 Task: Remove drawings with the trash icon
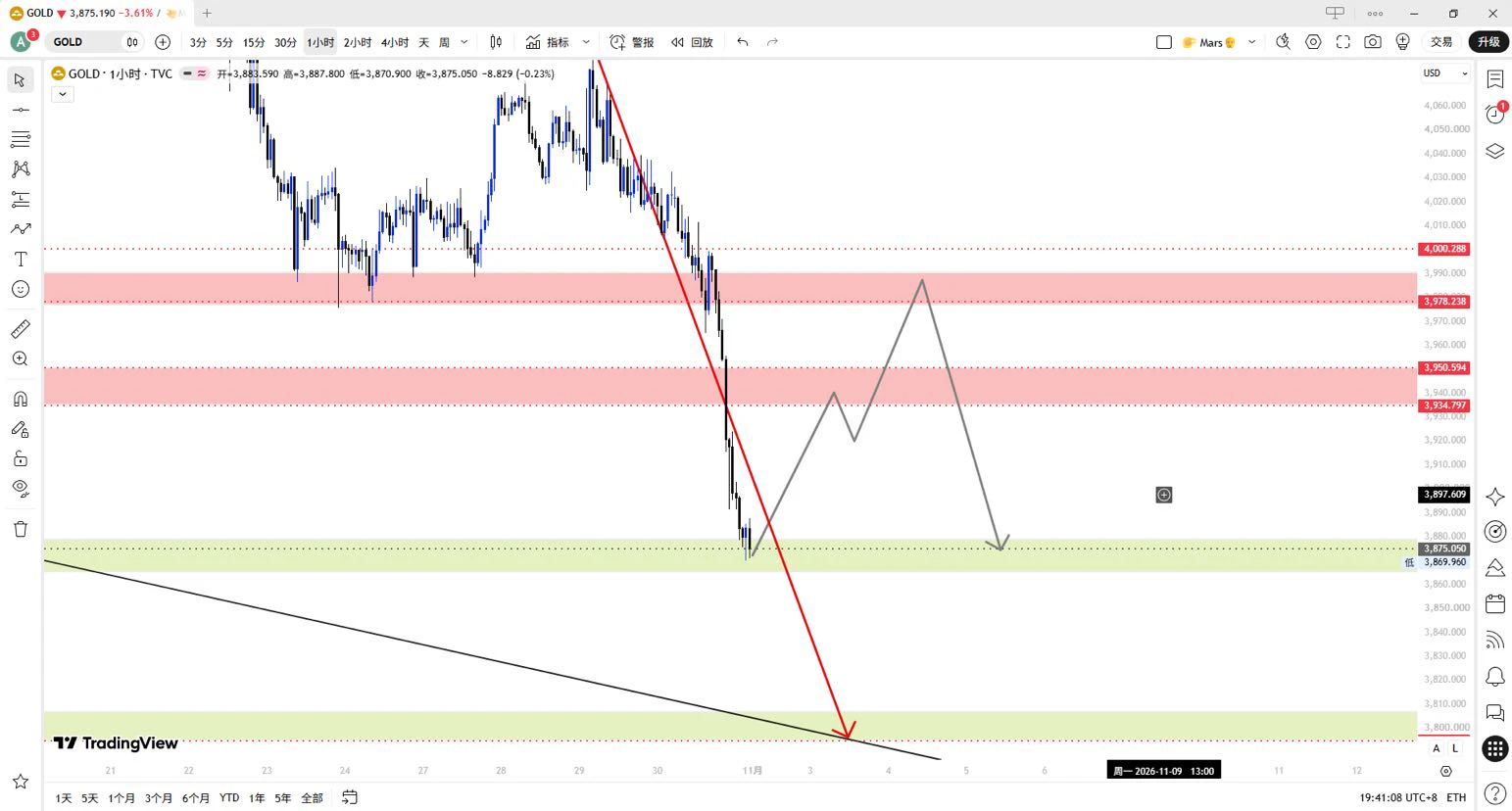tap(20, 529)
